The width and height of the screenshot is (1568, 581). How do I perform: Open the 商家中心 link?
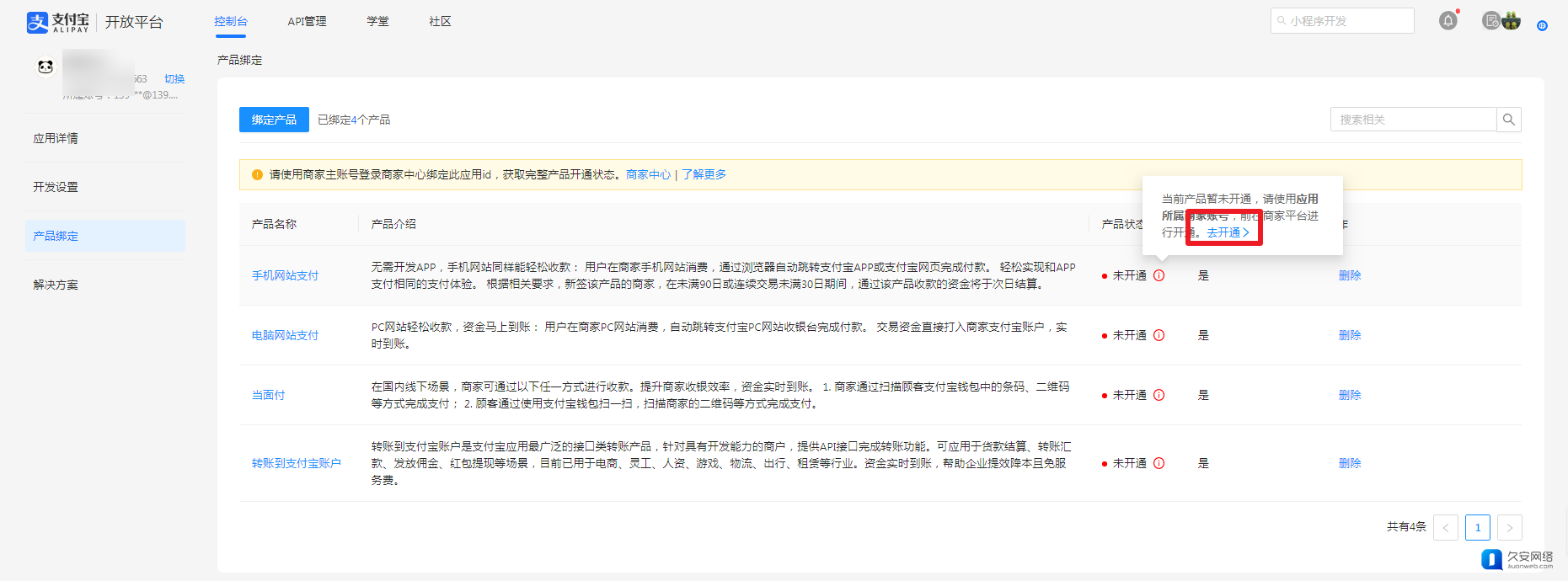[x=648, y=174]
